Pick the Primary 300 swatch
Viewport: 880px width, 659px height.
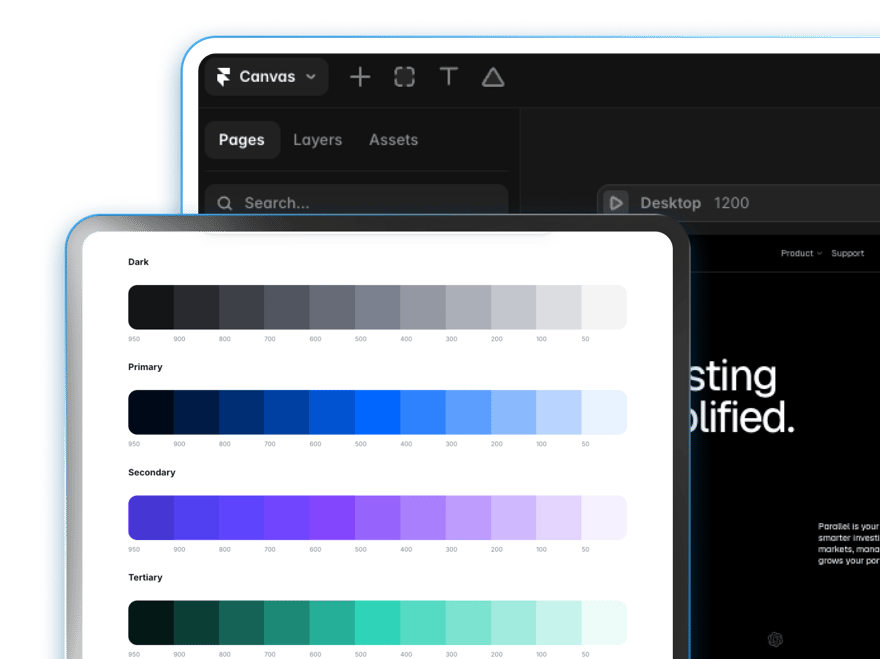point(469,412)
